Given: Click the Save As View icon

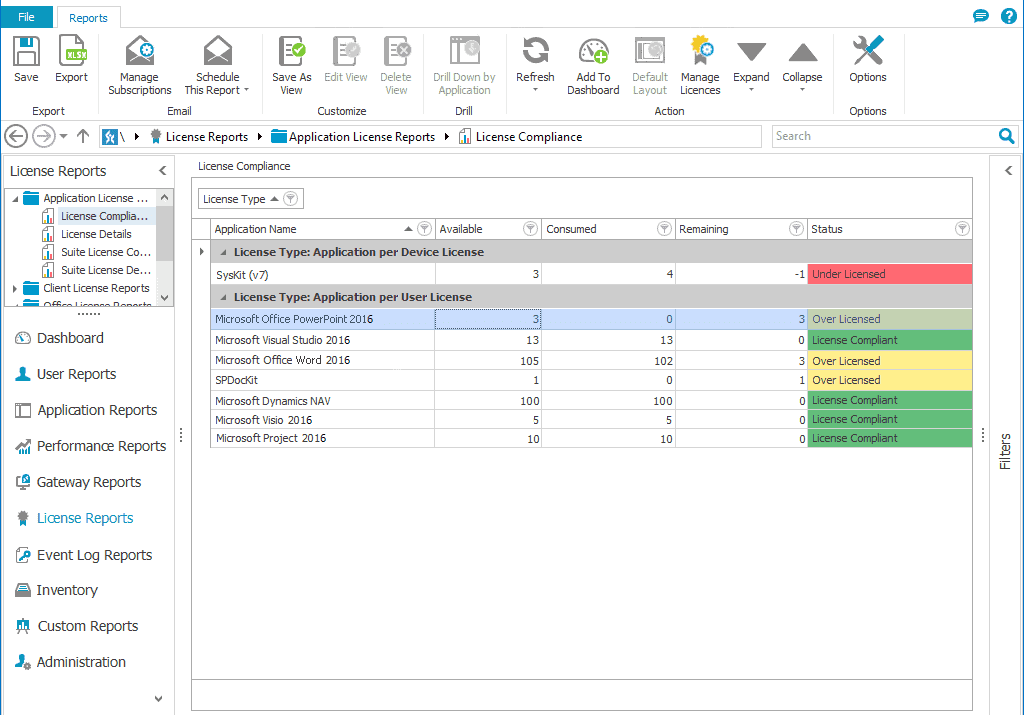Looking at the screenshot, I should (291, 51).
